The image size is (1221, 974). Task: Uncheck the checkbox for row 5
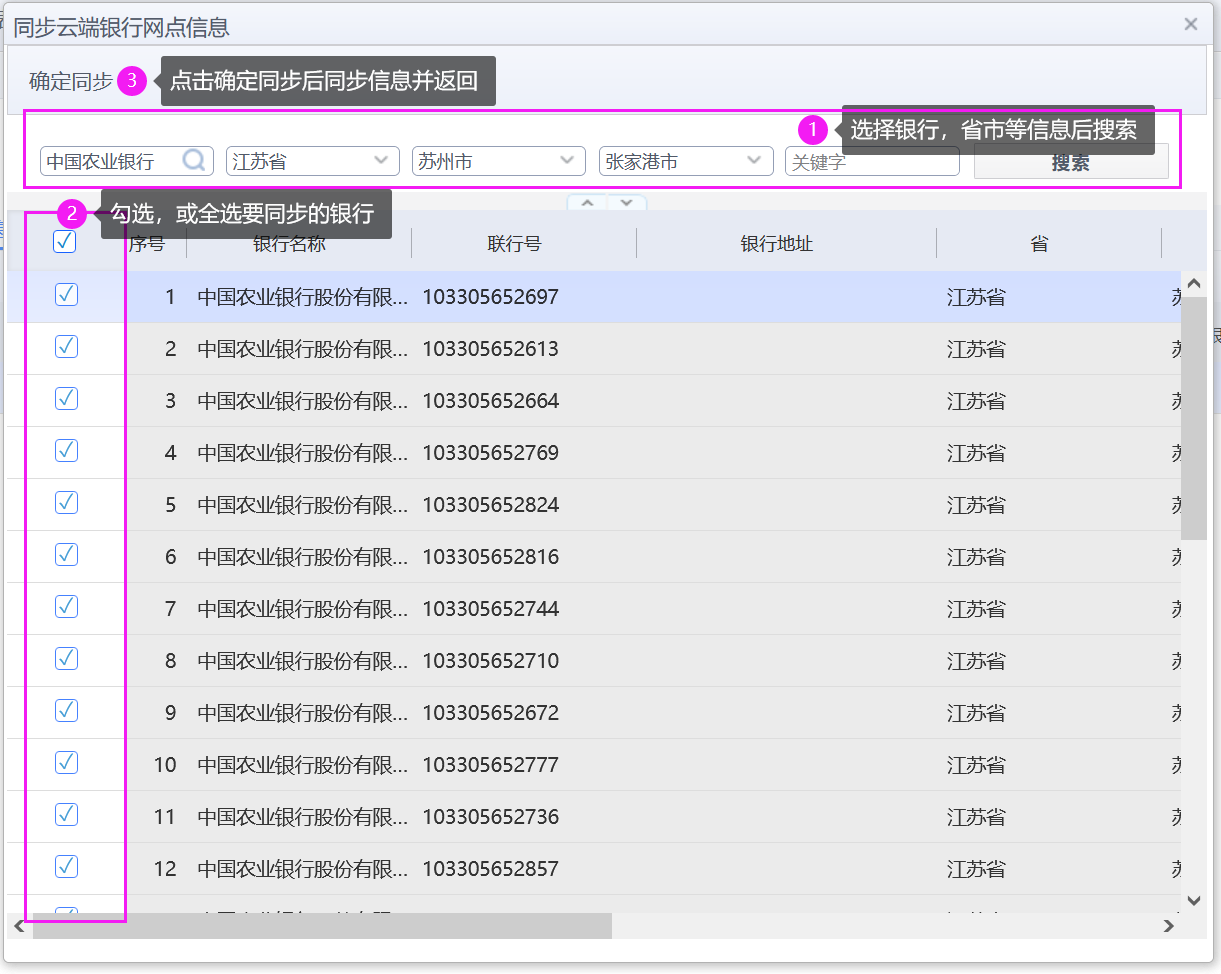point(66,502)
